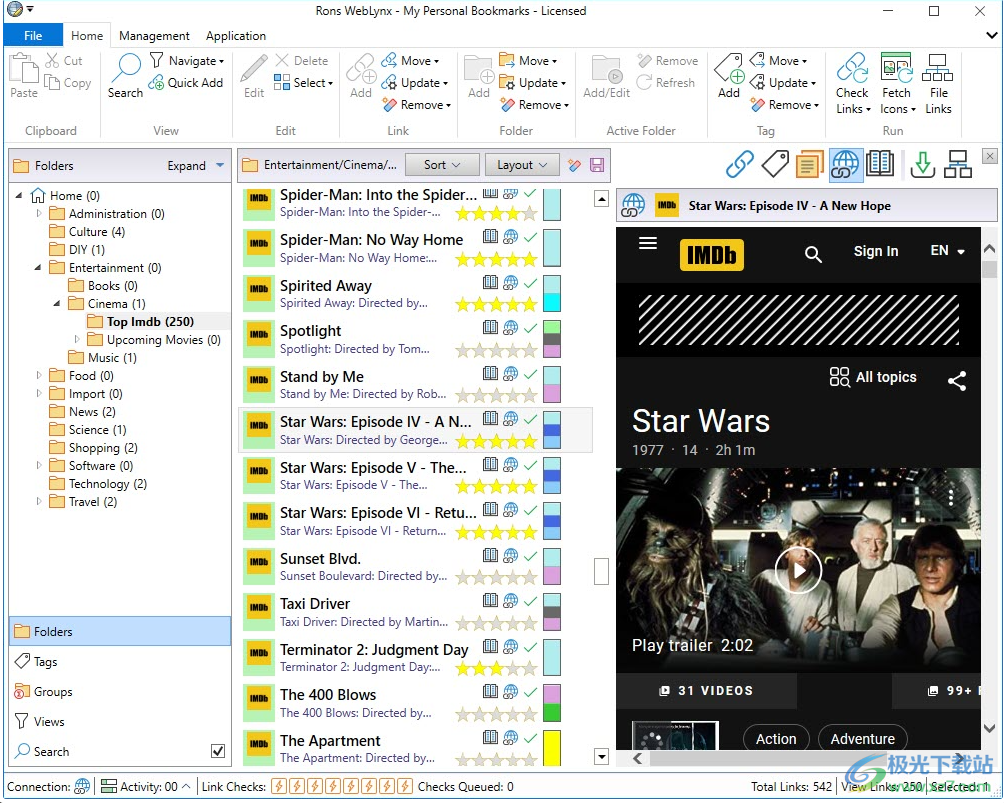This screenshot has height=803, width=1004.
Task: Click the yellow color swatch for The Apartment
Action: 551,748
